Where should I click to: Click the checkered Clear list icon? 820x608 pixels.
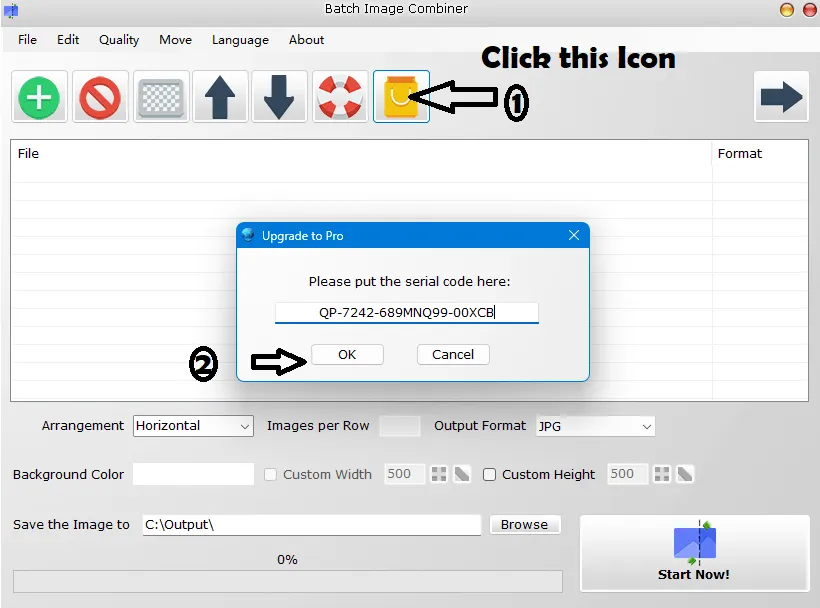pyautogui.click(x=161, y=97)
